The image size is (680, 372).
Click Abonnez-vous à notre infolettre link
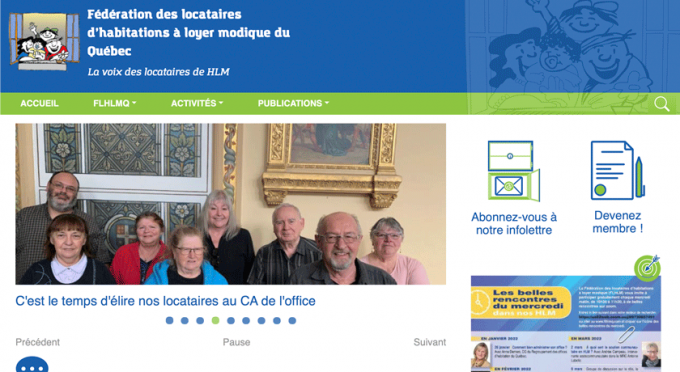(x=514, y=223)
